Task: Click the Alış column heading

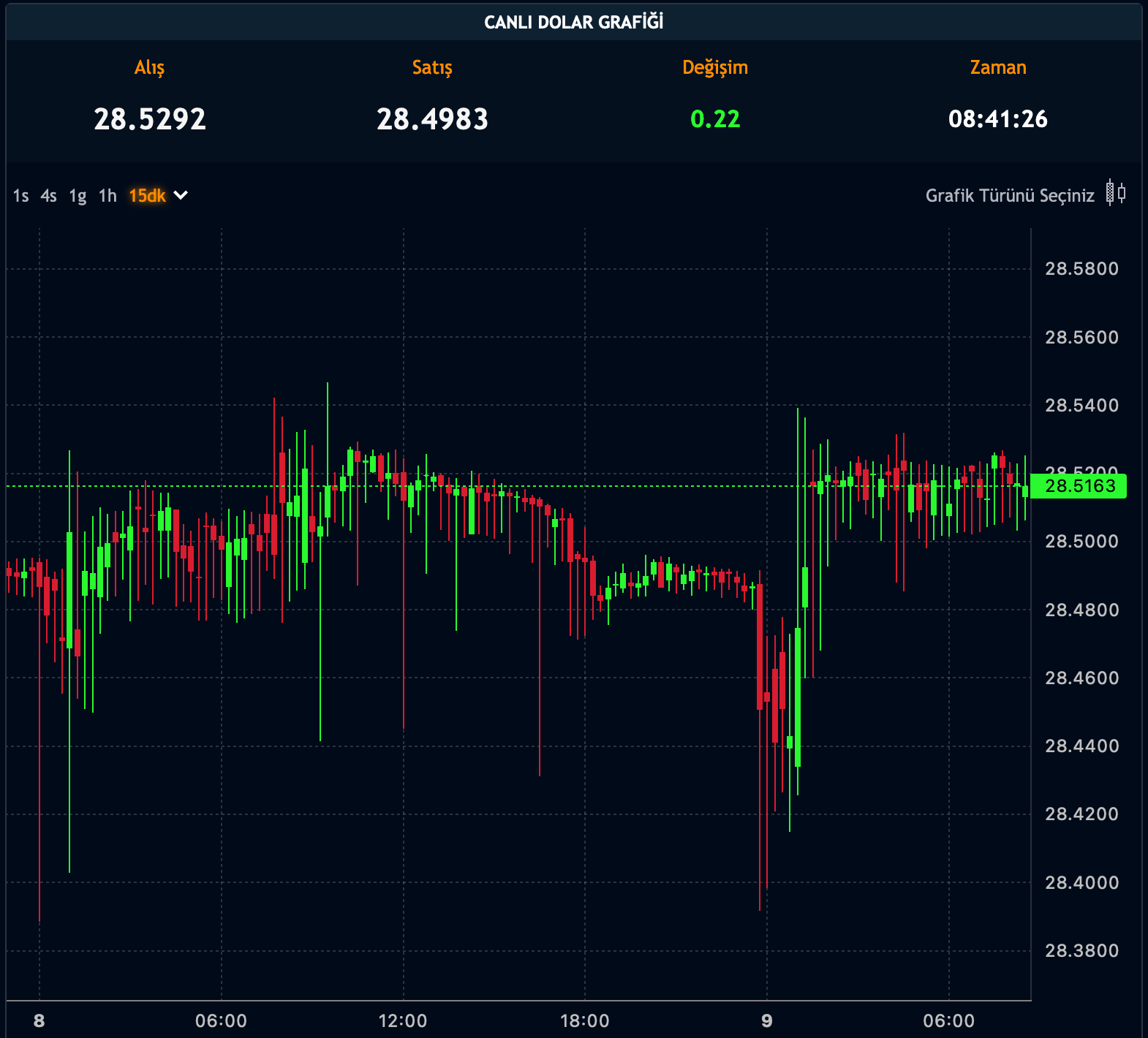Action: click(150, 67)
